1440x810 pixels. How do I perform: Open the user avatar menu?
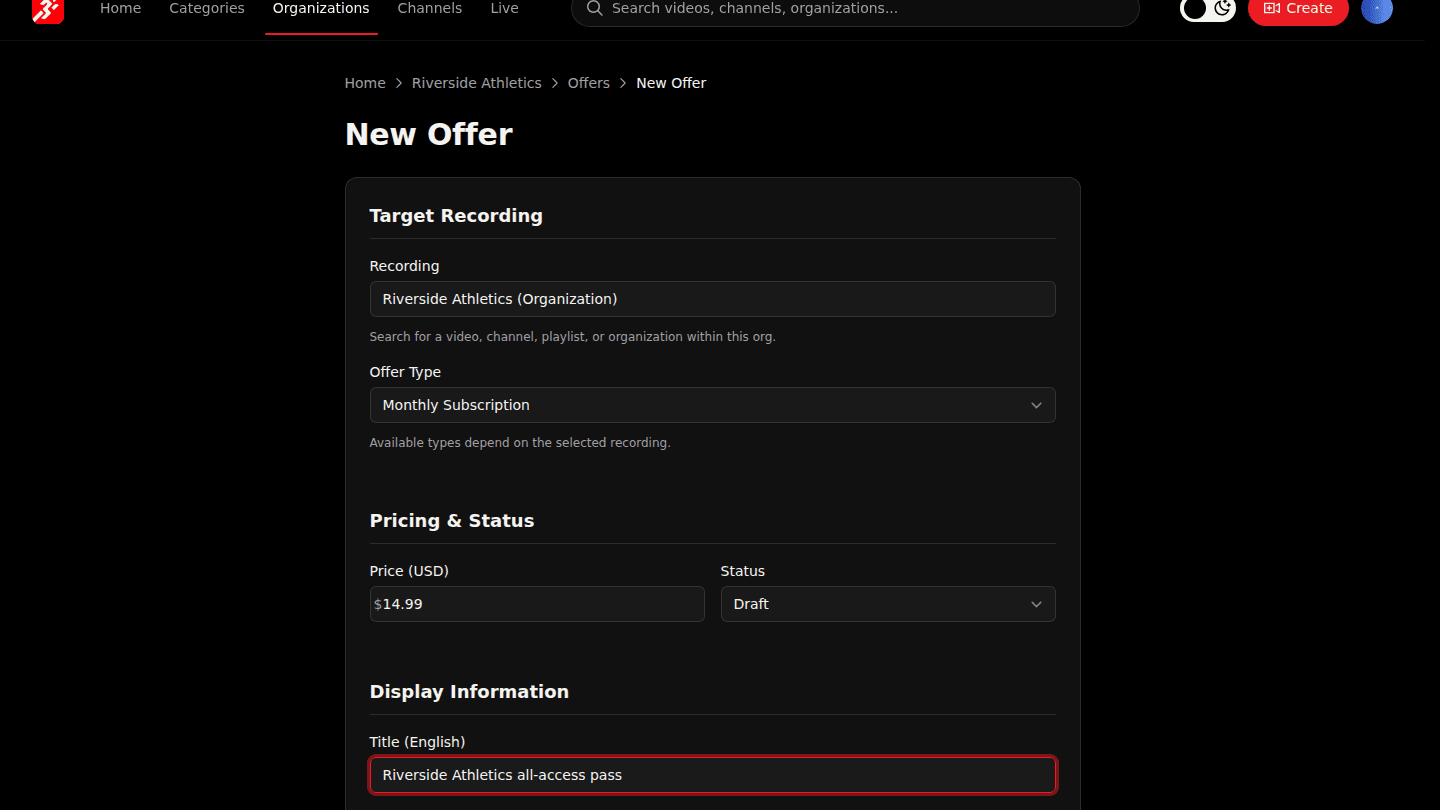coord(1377,8)
